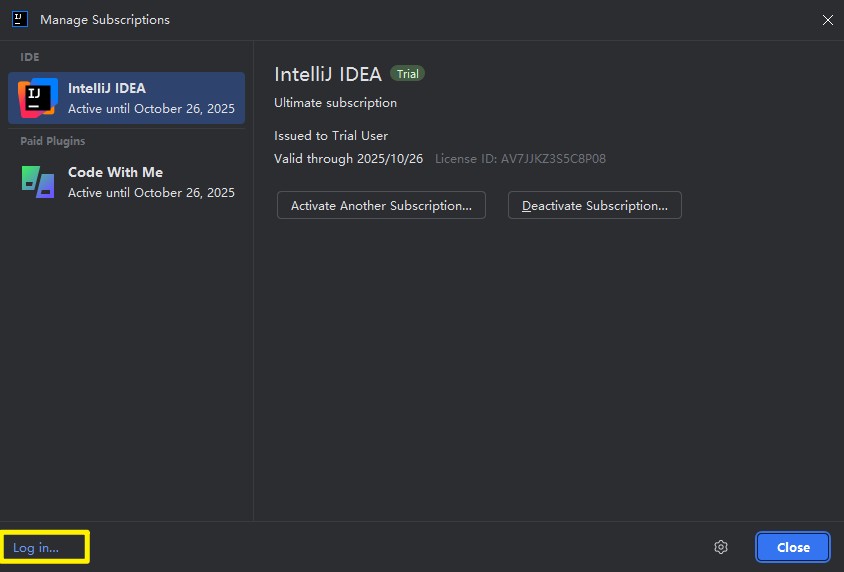Click the green Trial badge
The height and width of the screenshot is (572, 844).
407,74
